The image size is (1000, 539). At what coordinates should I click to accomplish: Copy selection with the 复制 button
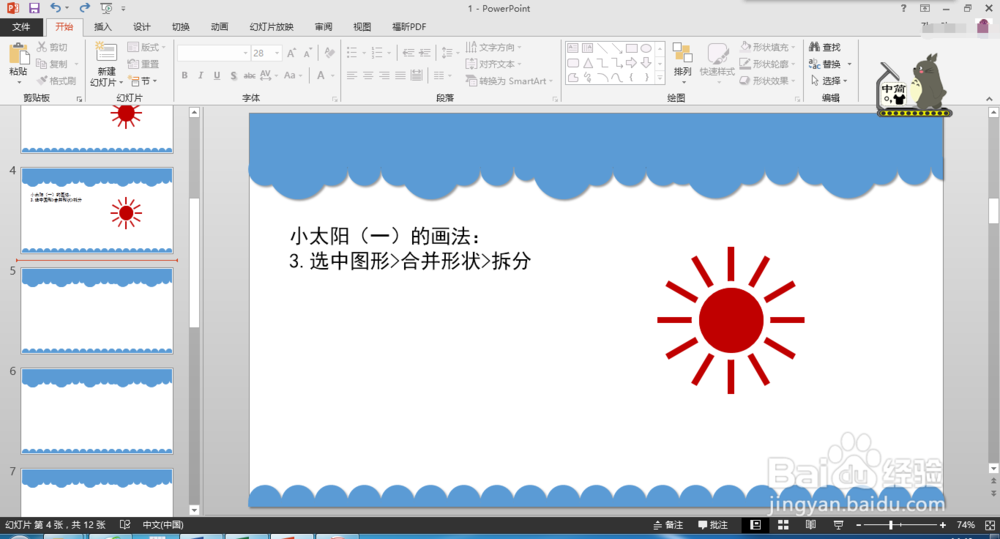(52, 64)
